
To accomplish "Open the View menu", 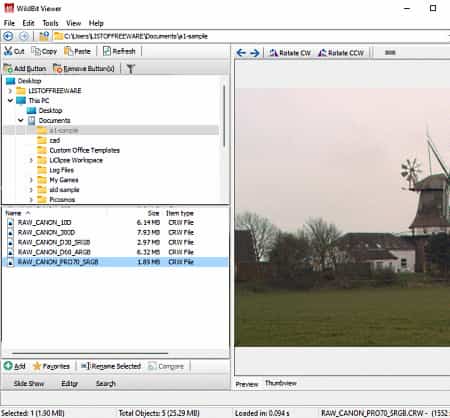I will (x=73, y=23).
